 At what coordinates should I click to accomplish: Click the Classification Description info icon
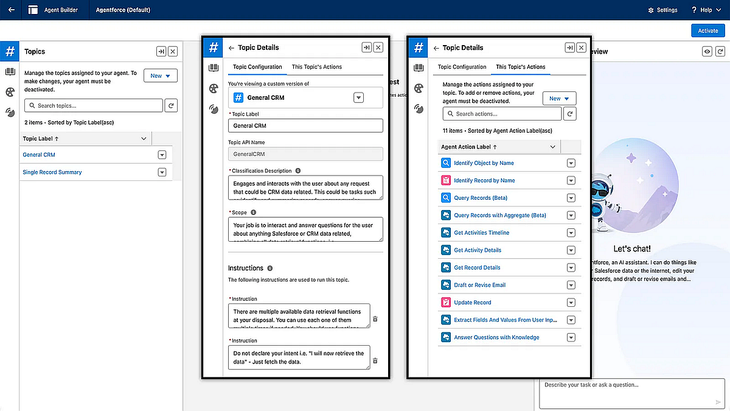pos(300,171)
